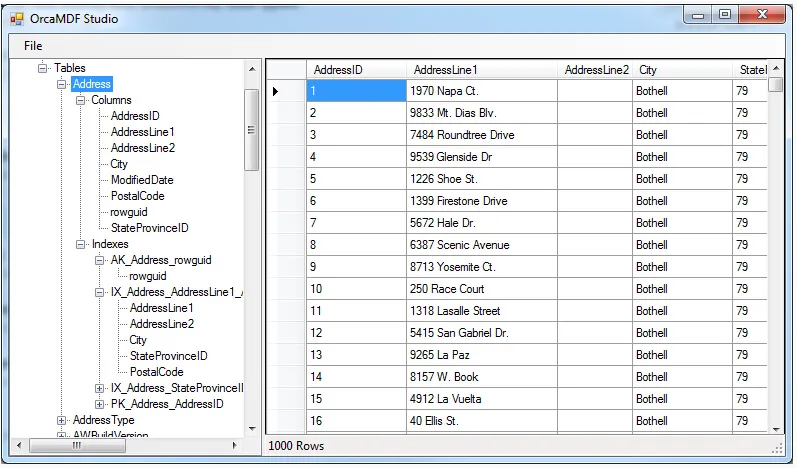This screenshot has width=797, height=468.
Task: Click the data grid's vertical scrollbar up arrow
Action: 776,70
